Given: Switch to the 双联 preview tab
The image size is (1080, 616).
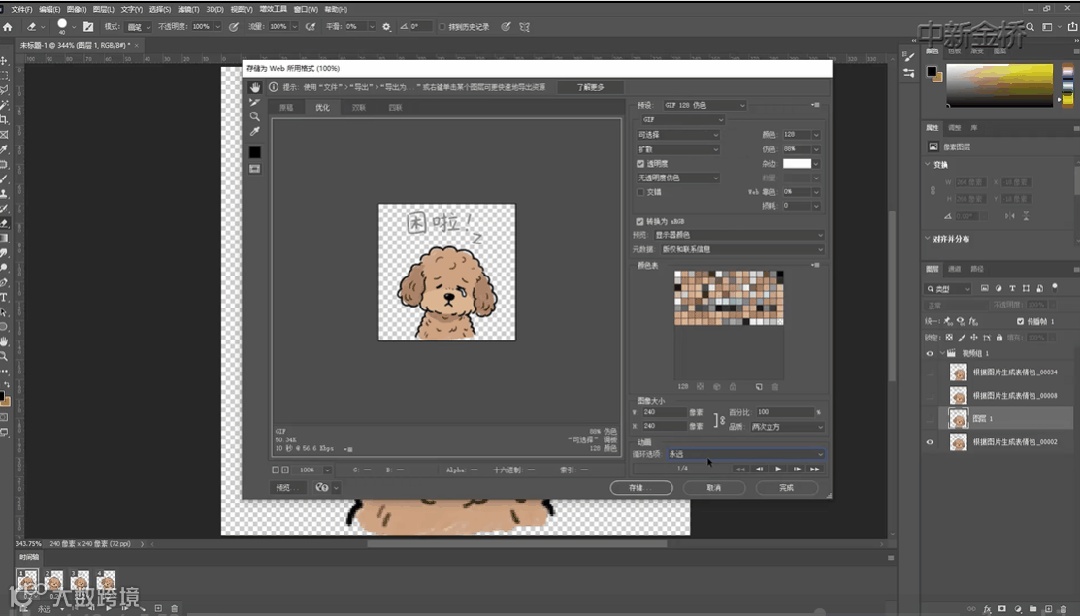Looking at the screenshot, I should click(x=359, y=107).
